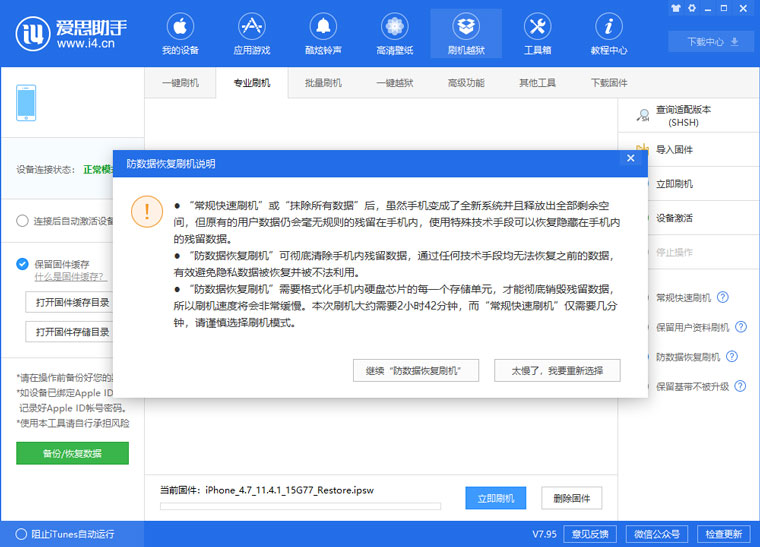
Task: Open 工具箱 toolbox icon
Action: (538, 34)
